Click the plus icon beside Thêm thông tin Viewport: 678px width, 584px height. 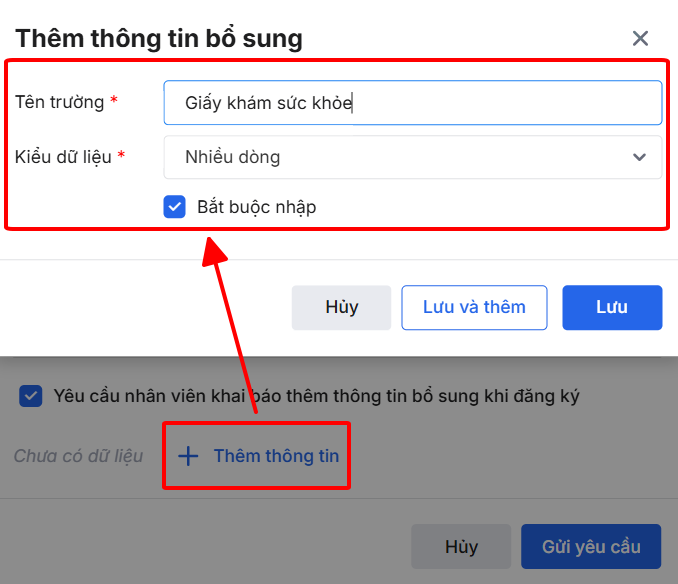[188, 456]
